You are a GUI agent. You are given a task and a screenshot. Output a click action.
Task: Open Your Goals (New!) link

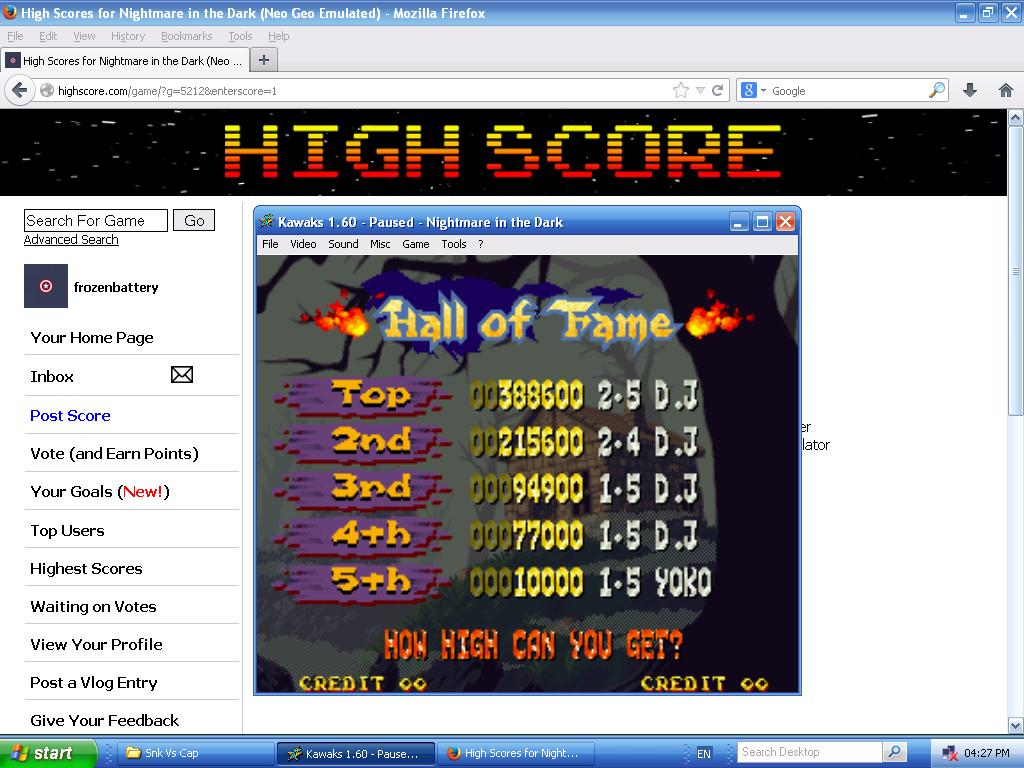100,492
